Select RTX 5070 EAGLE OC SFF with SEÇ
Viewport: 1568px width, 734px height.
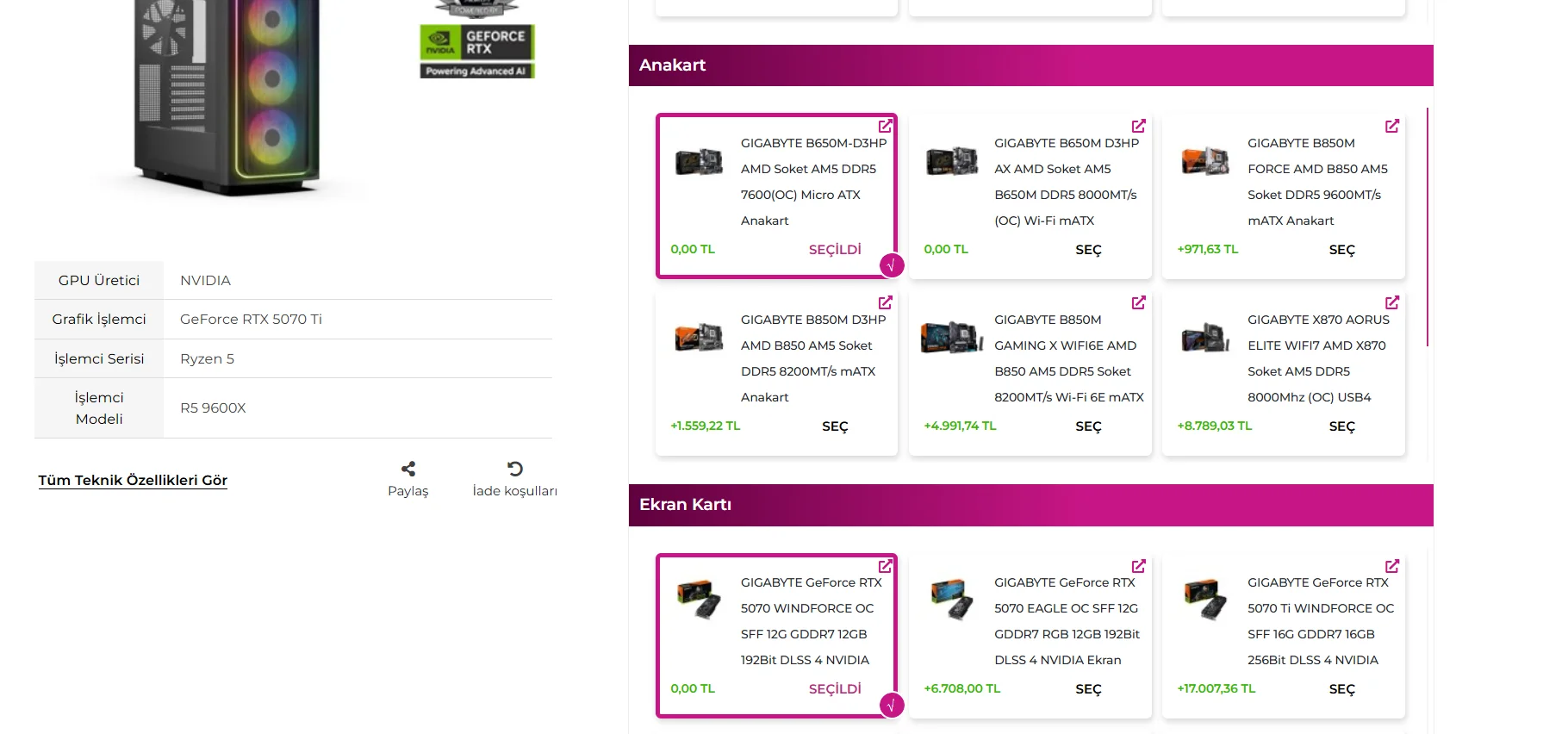click(x=1088, y=689)
